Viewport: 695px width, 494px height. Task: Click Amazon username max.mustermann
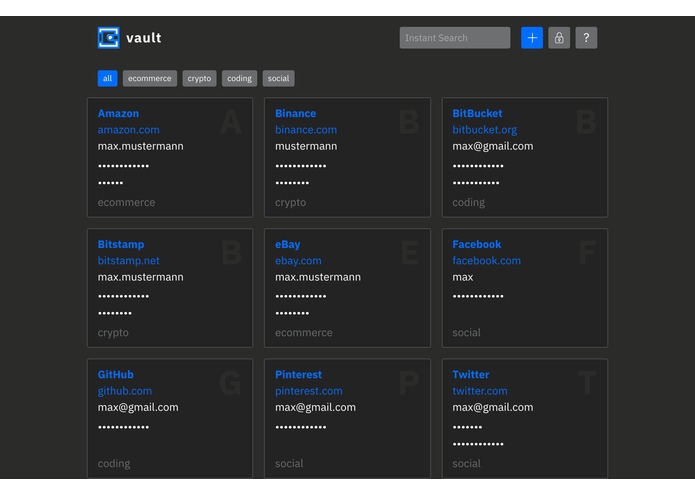(x=141, y=146)
